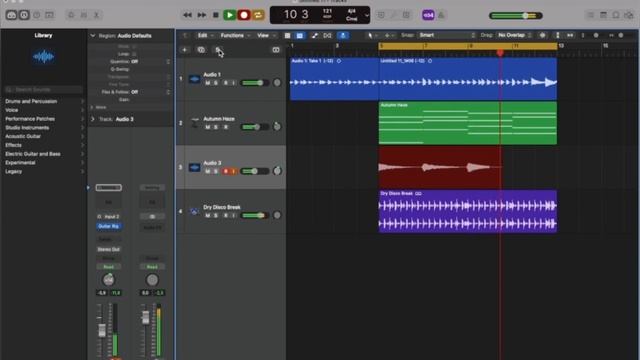640x360 pixels.
Task: Open the Note Pads button at top right
Action: point(603,15)
